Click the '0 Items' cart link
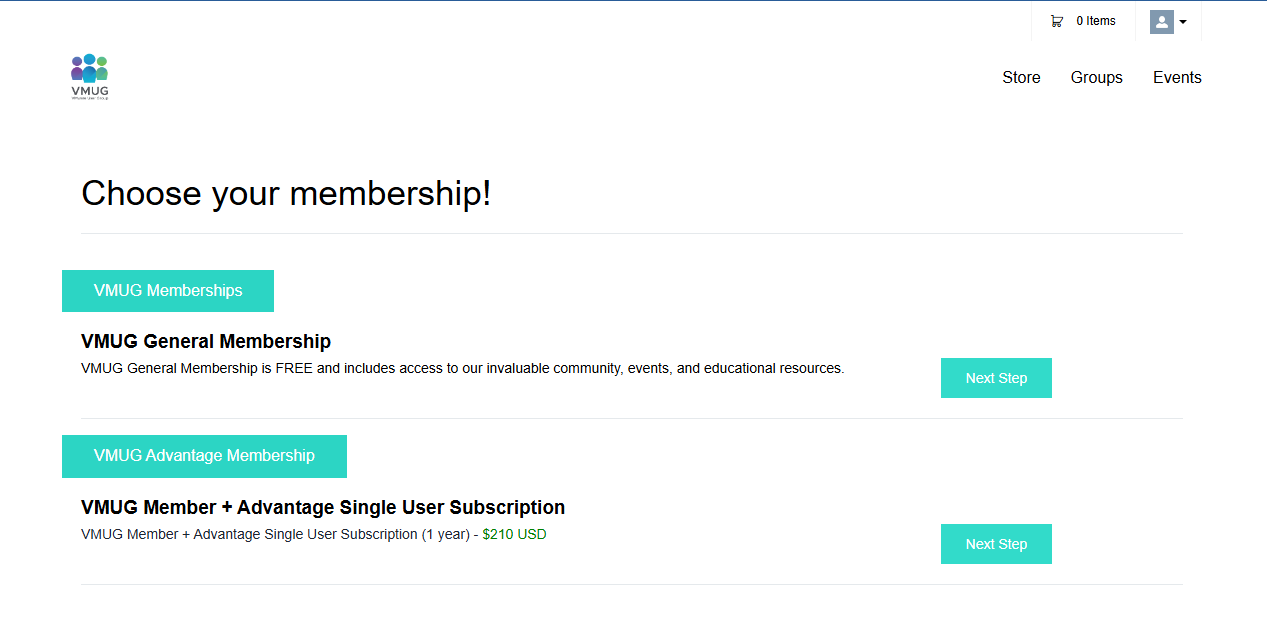The width and height of the screenshot is (1267, 630). 1095,21
